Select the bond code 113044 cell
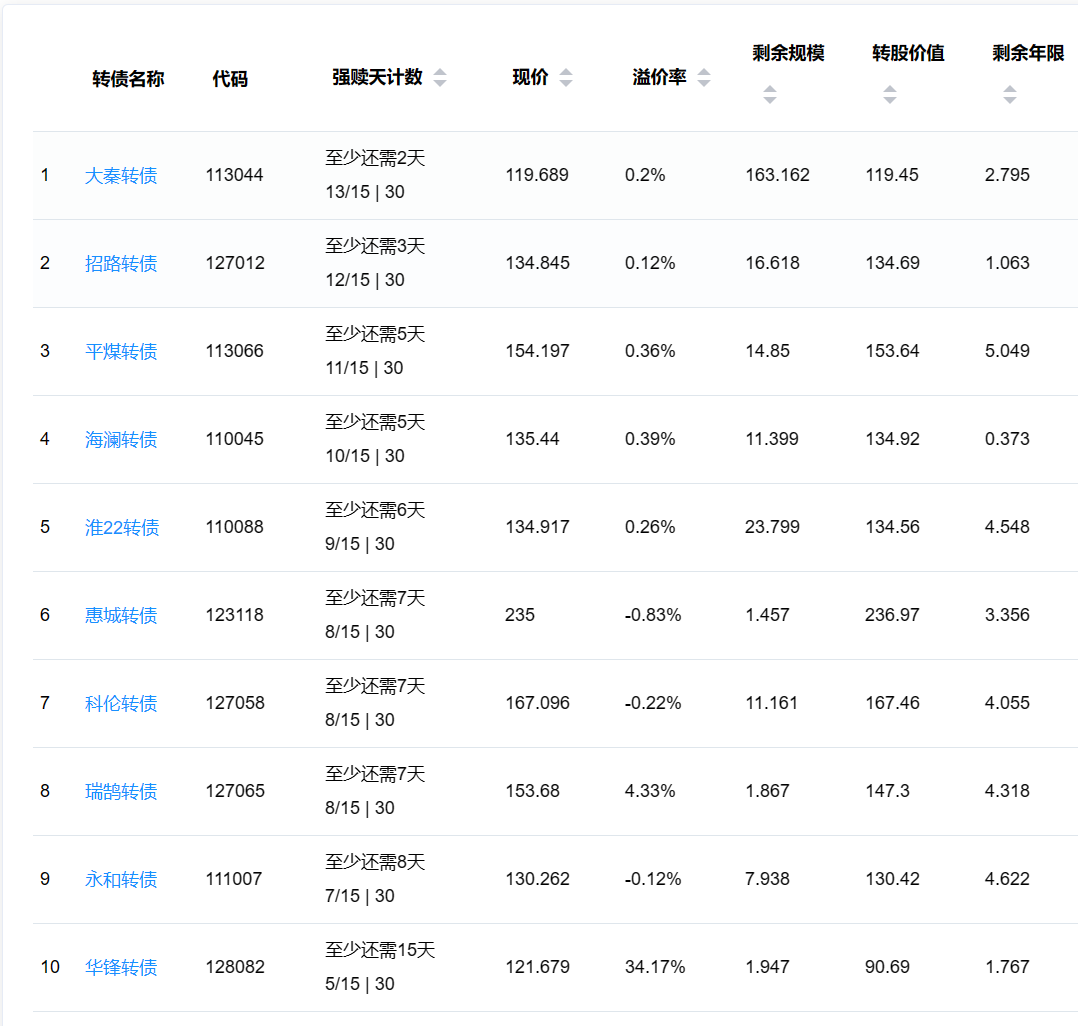 click(x=235, y=175)
